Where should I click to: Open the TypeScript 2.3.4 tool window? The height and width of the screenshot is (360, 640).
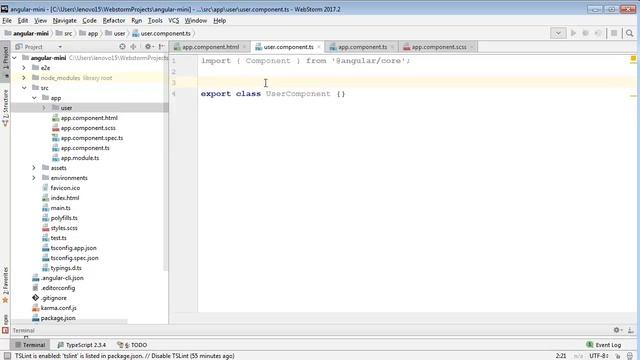coord(82,345)
